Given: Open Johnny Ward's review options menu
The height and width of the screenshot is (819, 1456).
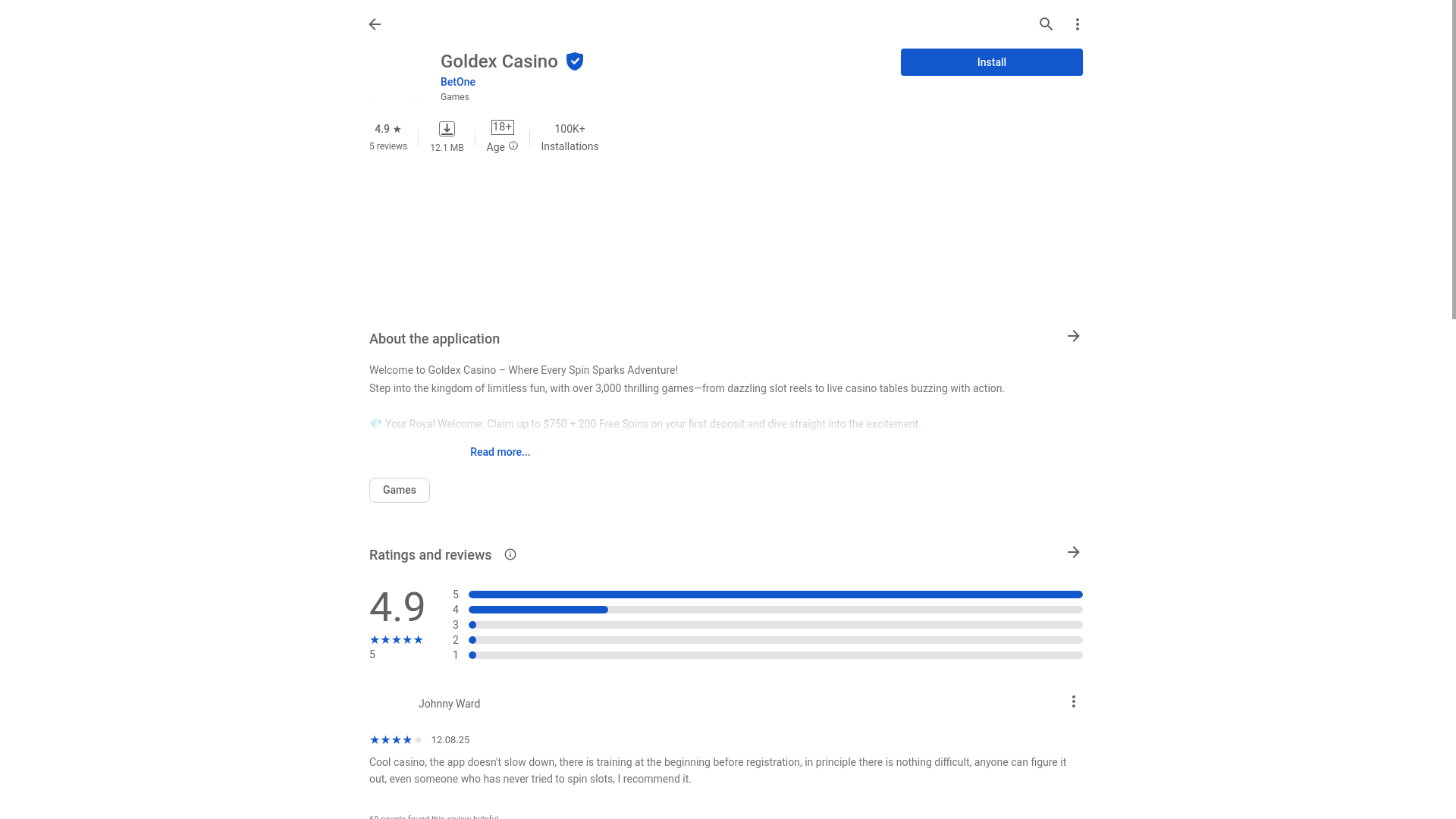Looking at the screenshot, I should [1073, 701].
